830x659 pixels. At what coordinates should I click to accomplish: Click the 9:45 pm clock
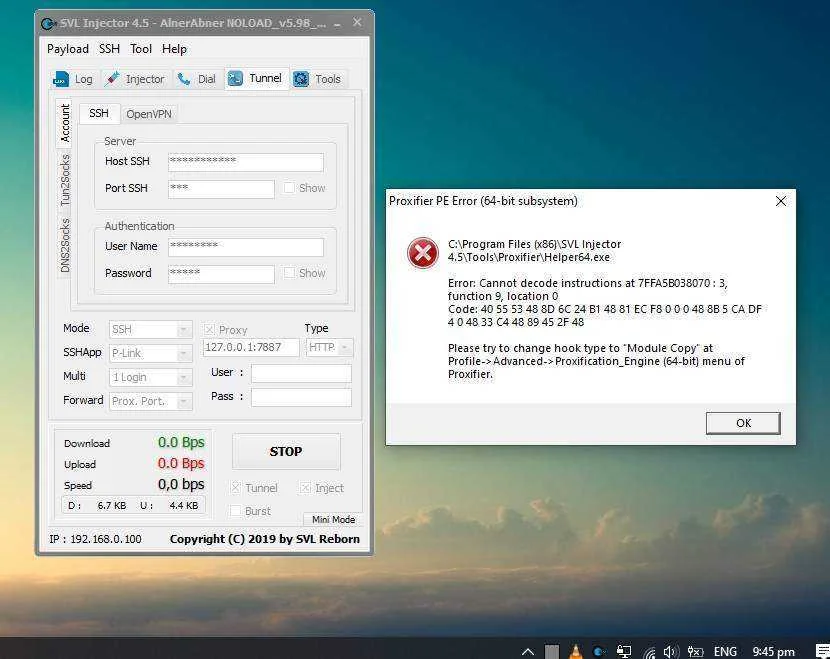pyautogui.click(x=773, y=652)
